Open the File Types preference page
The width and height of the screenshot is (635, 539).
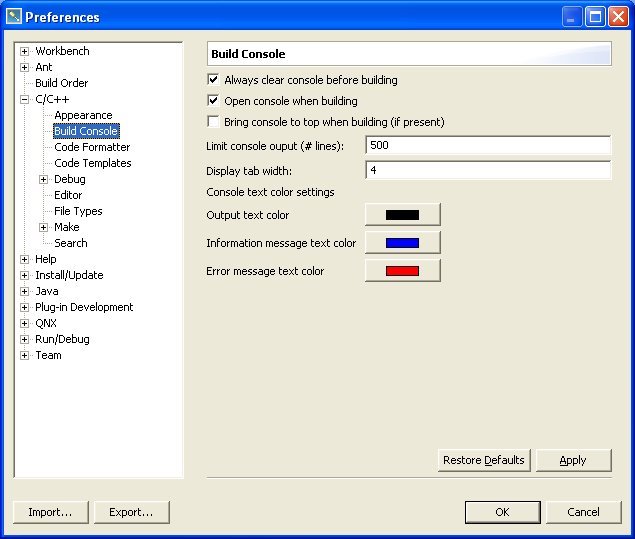click(x=78, y=211)
